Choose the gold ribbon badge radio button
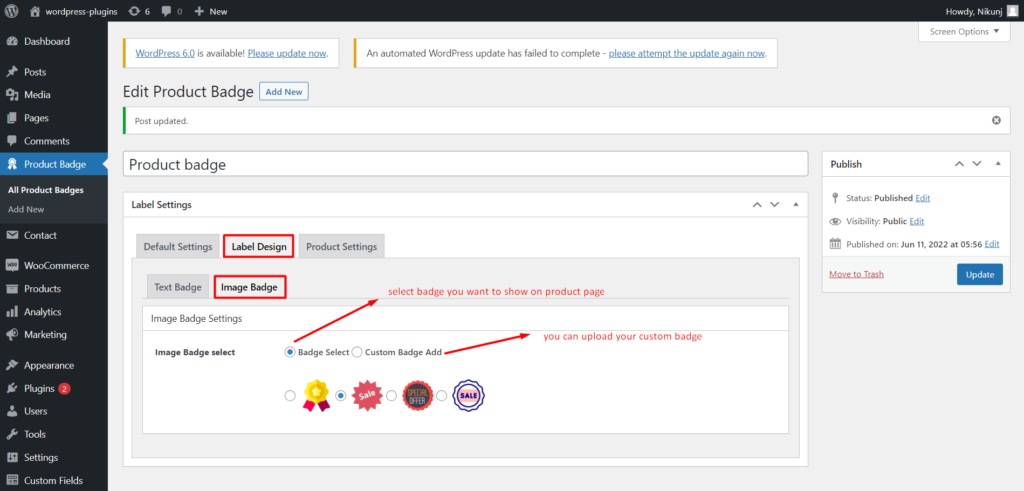This screenshot has width=1024, height=491. tap(290, 396)
